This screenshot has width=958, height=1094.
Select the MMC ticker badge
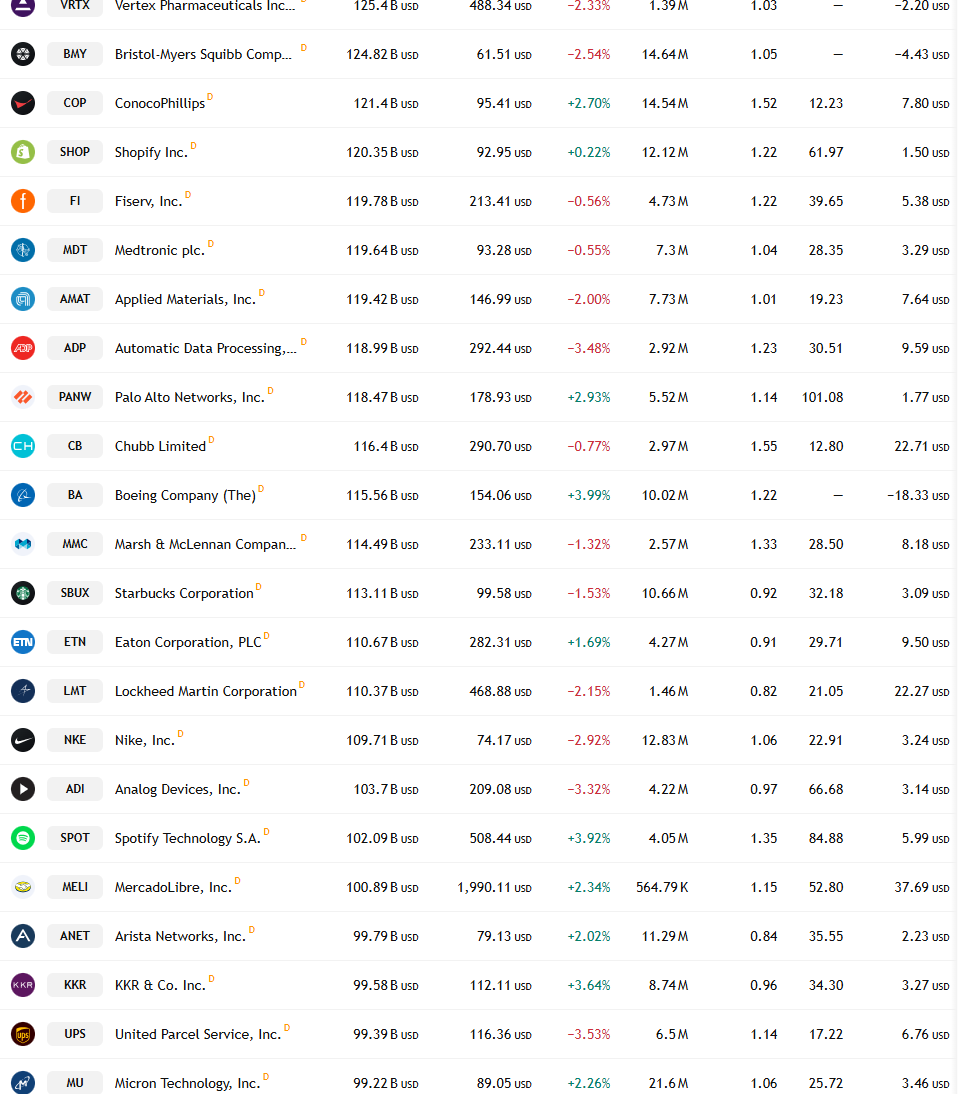point(75,544)
